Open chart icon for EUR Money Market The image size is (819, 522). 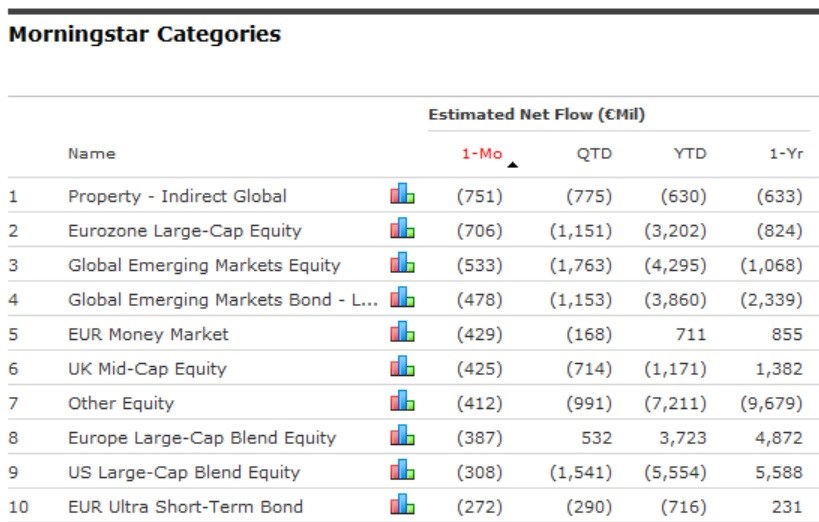[402, 333]
